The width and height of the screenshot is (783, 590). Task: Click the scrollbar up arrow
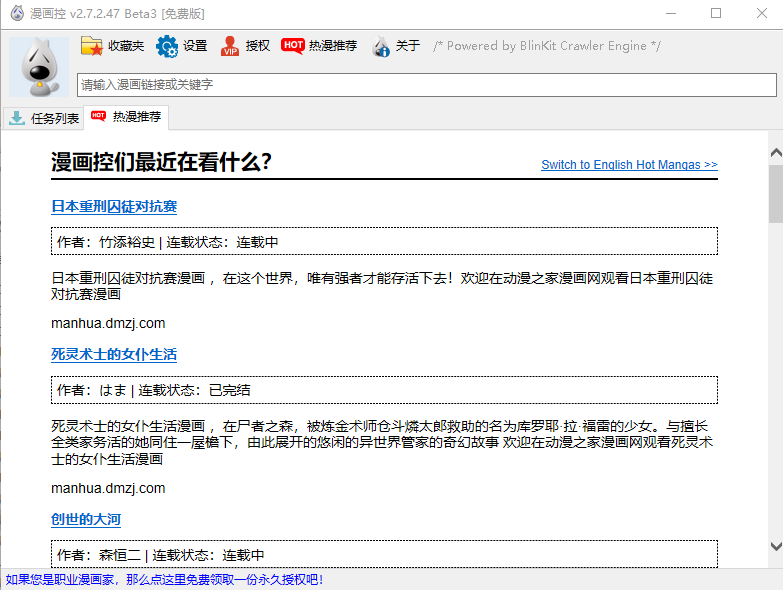pos(775,152)
